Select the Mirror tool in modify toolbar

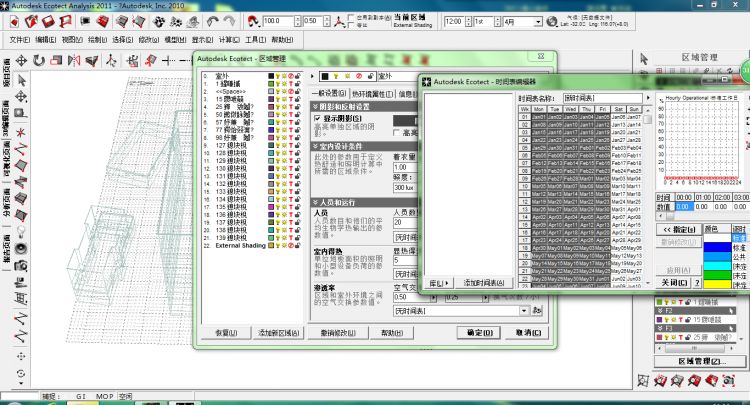[x=74, y=61]
